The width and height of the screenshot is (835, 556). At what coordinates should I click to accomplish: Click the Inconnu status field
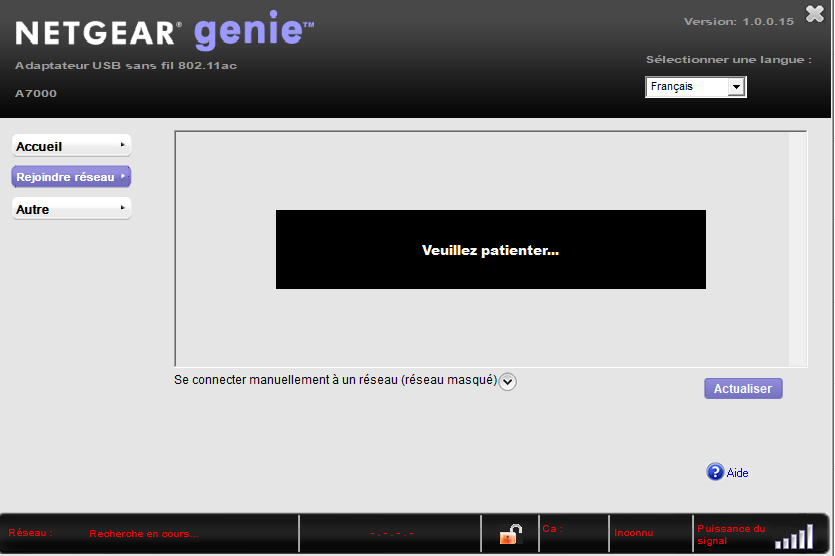coord(634,533)
